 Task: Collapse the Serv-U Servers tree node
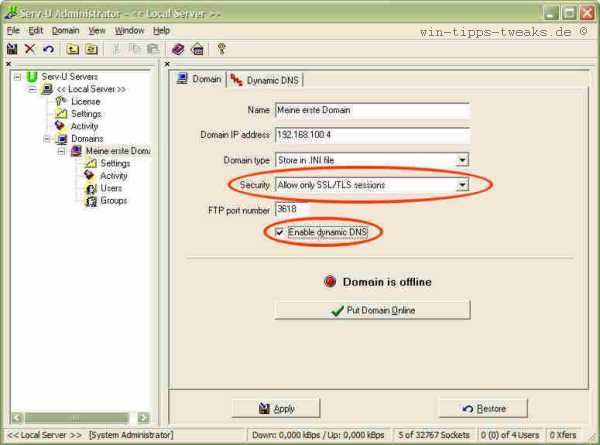17,77
